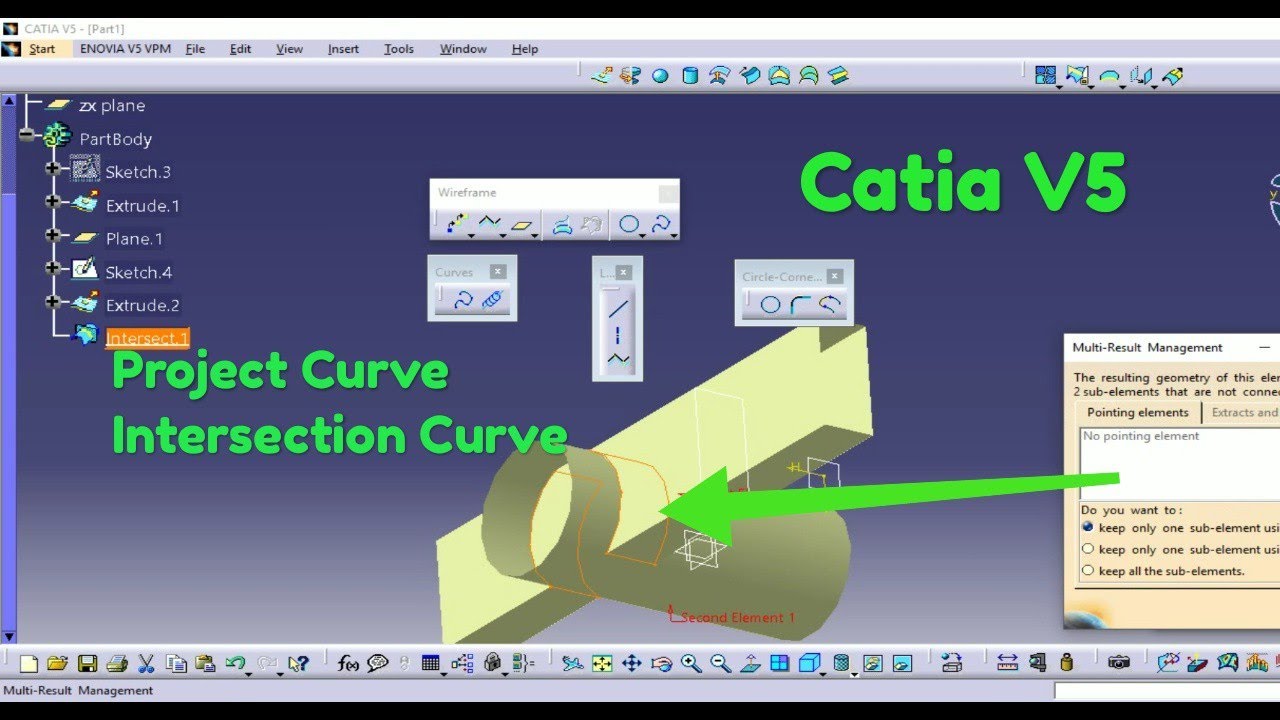
Task: Open the Tools menu
Action: coord(399,48)
